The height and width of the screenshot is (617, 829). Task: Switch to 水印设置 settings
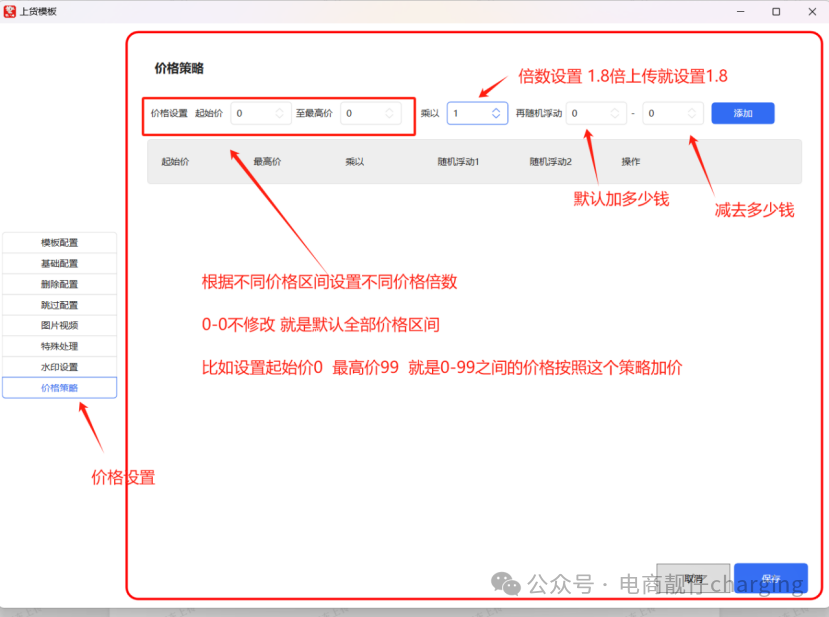coord(58,366)
